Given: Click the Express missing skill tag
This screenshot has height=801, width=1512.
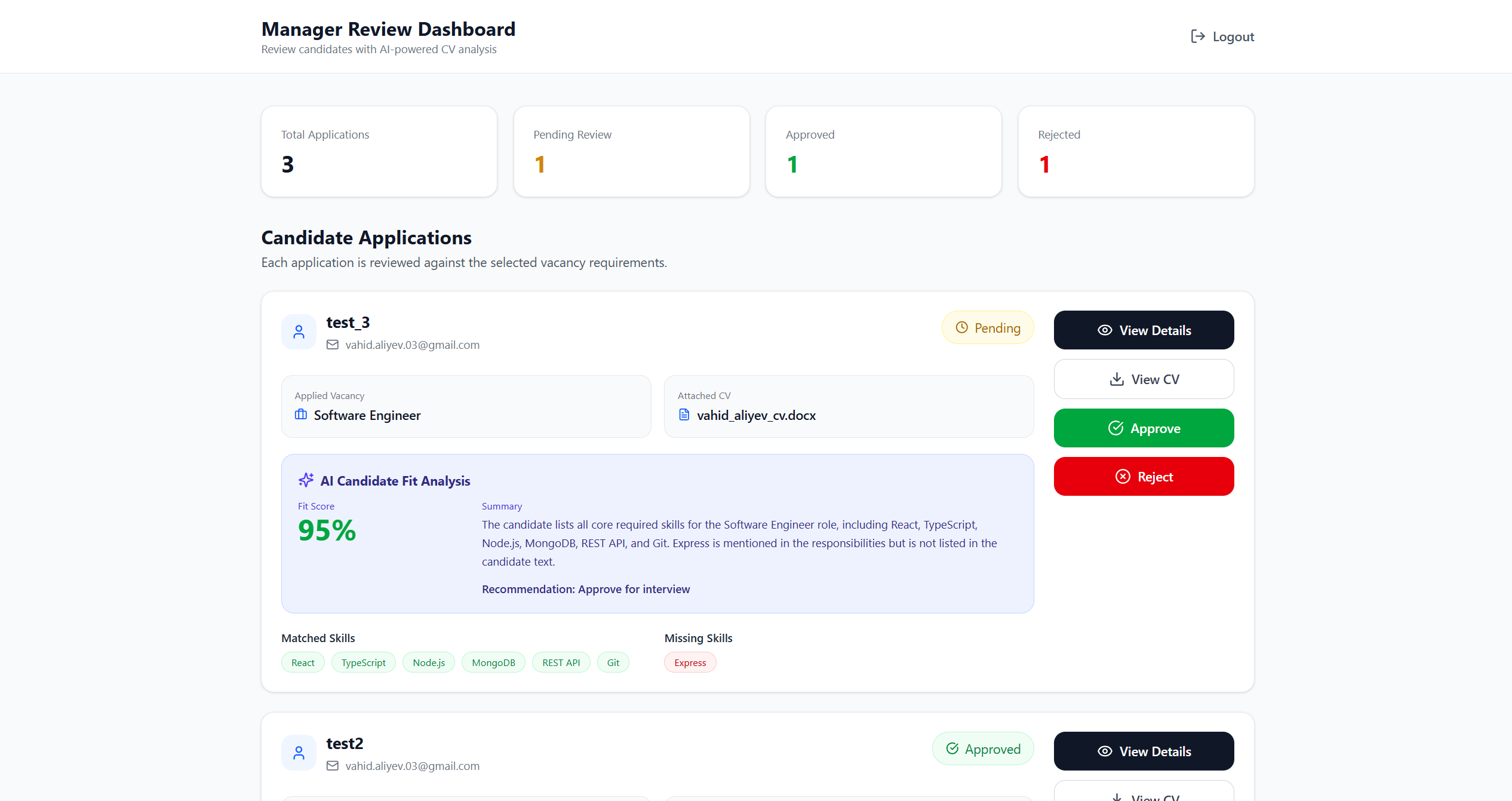Looking at the screenshot, I should pos(690,662).
